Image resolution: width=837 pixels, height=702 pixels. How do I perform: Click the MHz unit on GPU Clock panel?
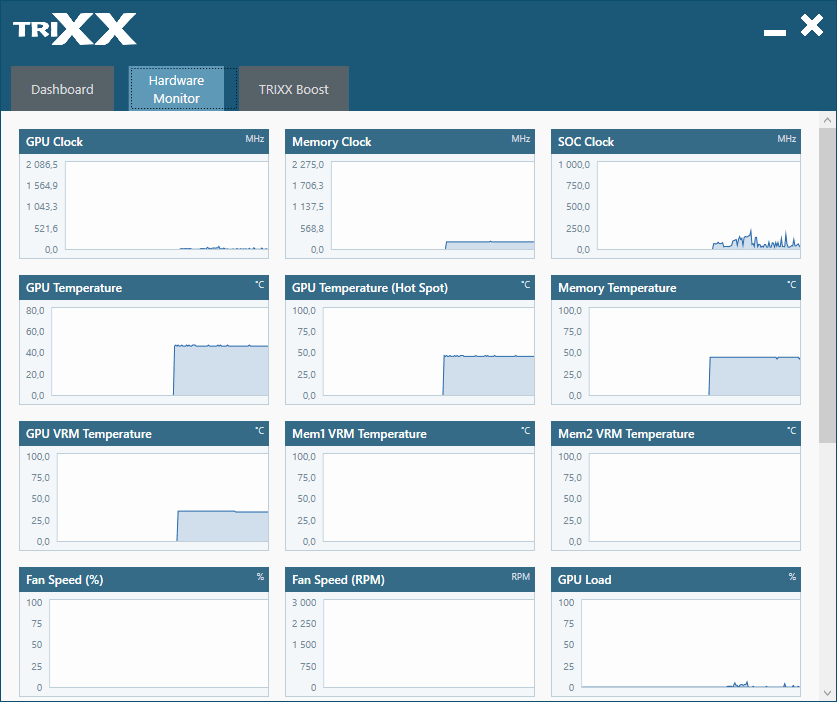[x=255, y=139]
